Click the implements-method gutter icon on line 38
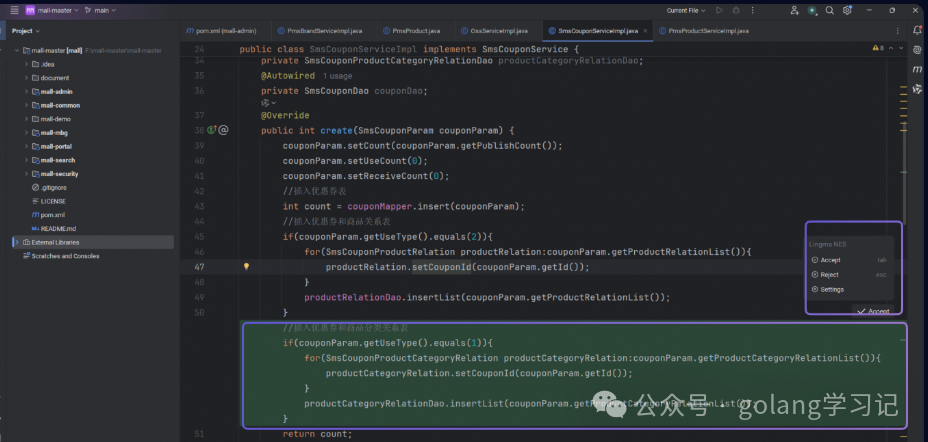The image size is (928, 442). (x=212, y=130)
